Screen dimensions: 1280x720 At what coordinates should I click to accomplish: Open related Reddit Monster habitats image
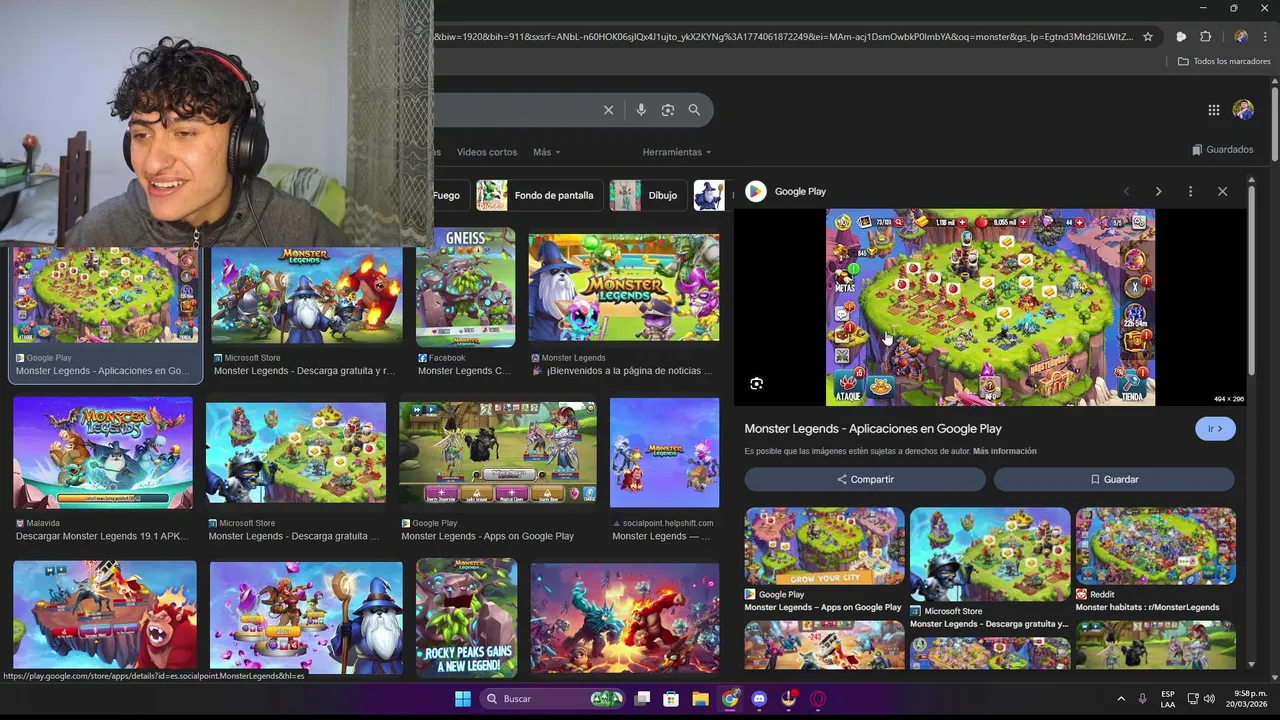click(1156, 546)
